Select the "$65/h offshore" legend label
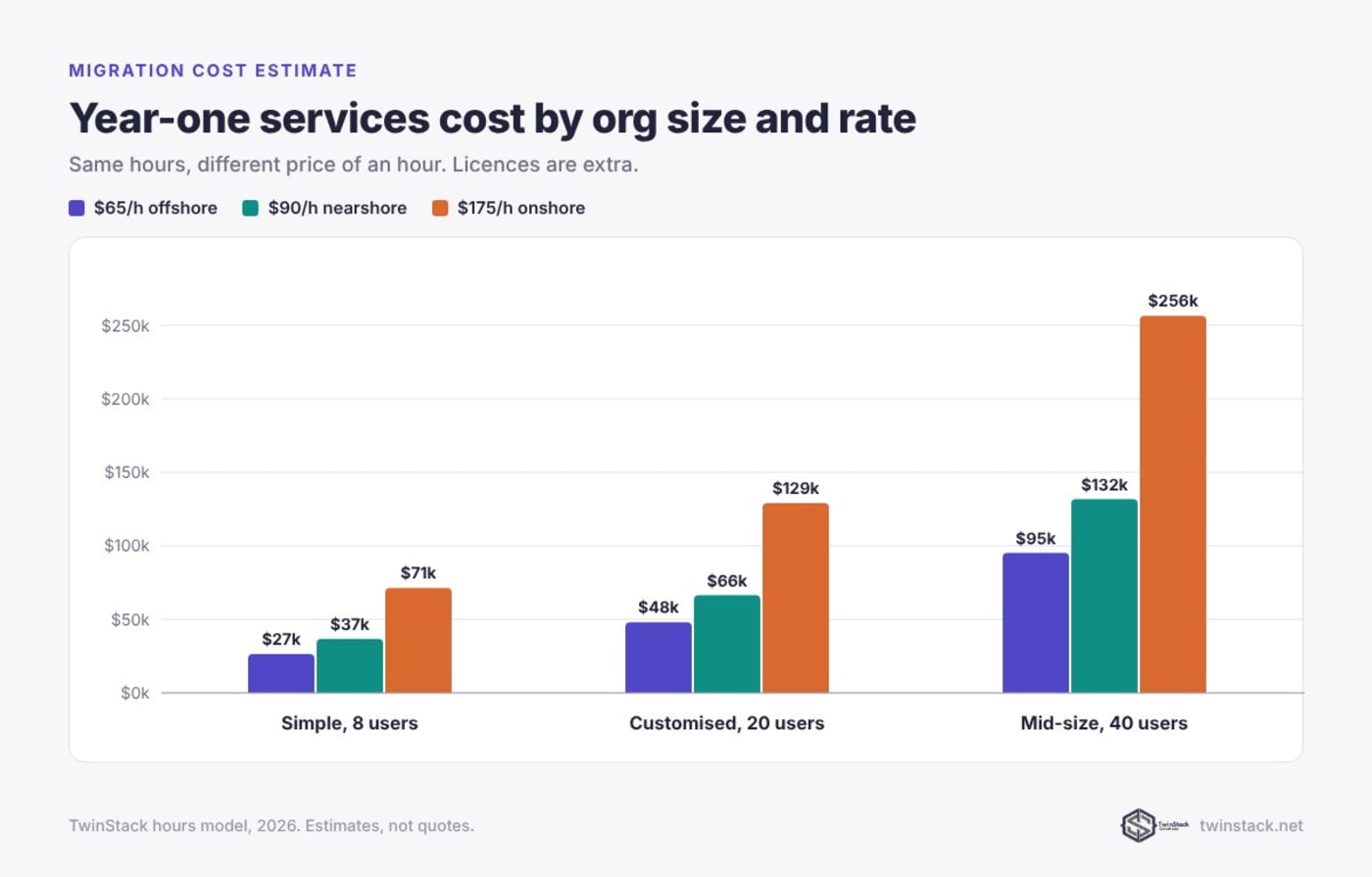 pos(156,208)
